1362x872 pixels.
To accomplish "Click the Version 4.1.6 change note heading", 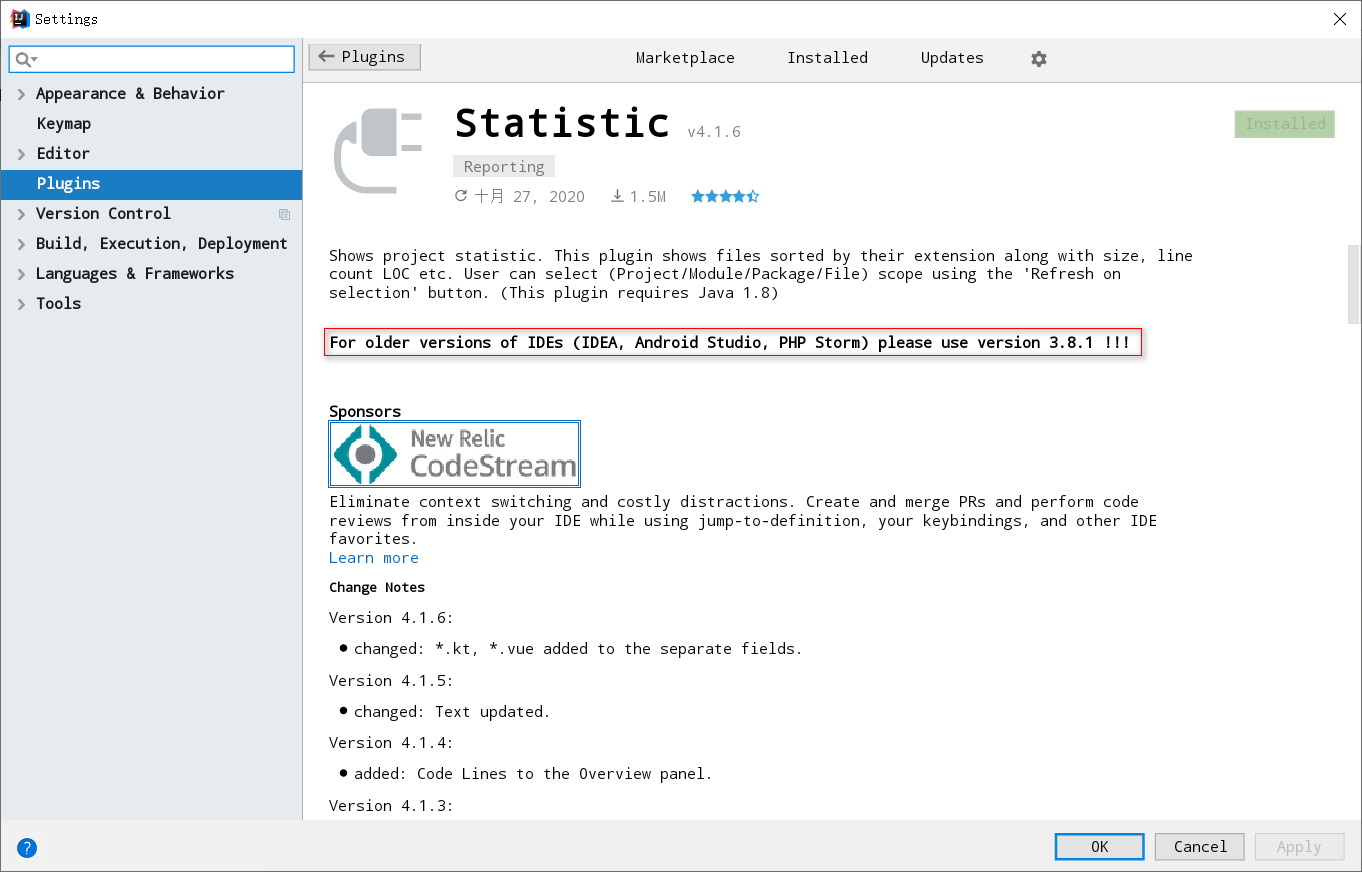I will pos(391,618).
